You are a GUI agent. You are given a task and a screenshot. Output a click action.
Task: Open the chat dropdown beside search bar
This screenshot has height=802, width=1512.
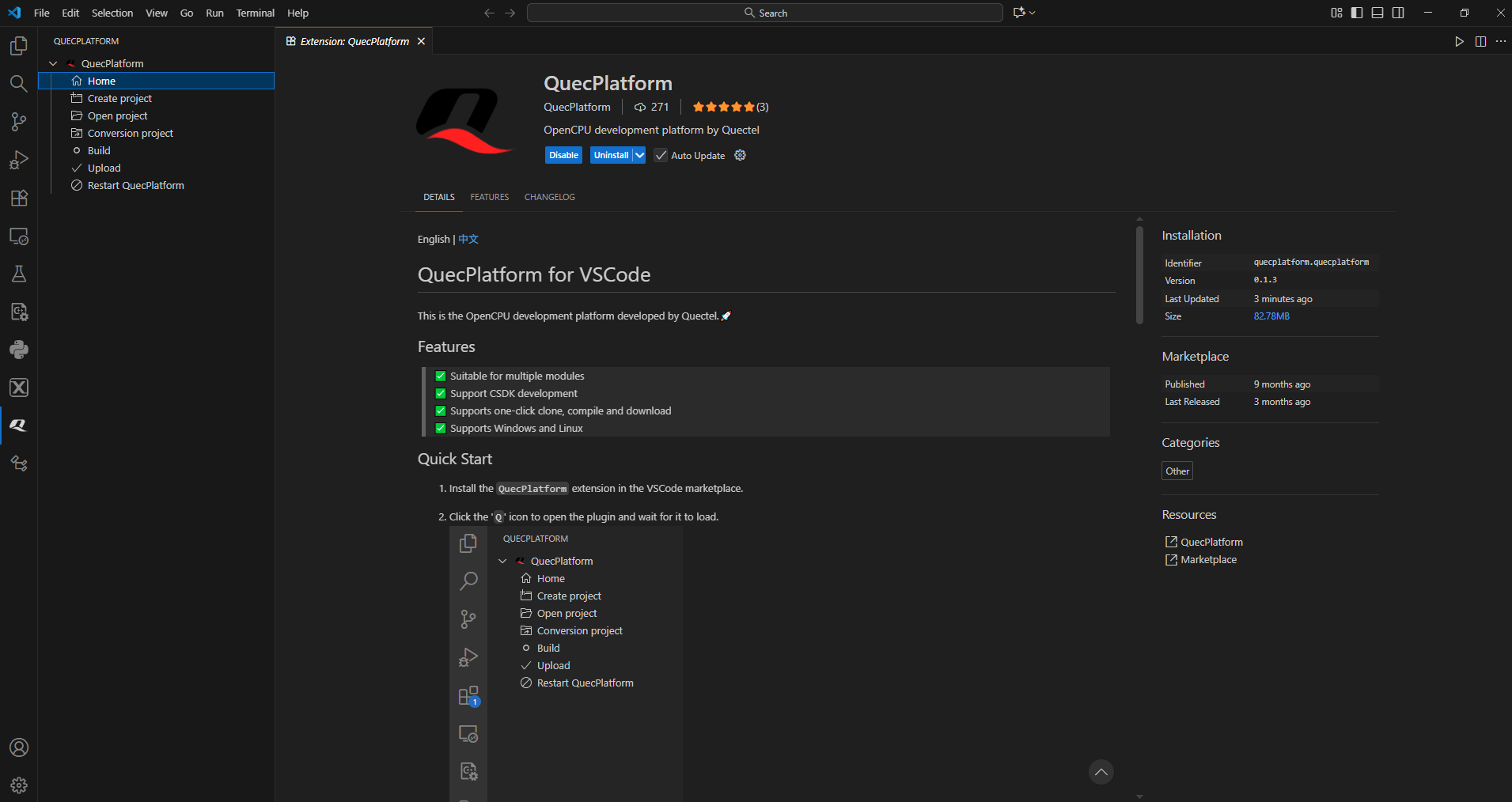[x=1024, y=13]
